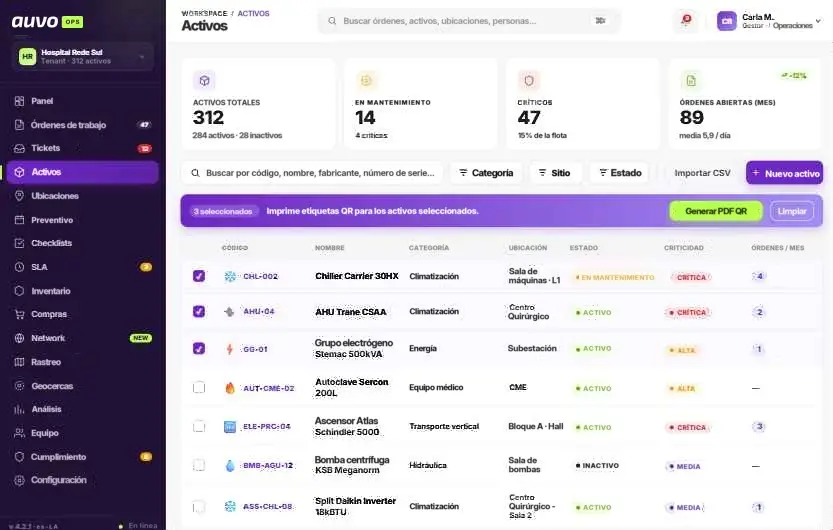Viewport: 833px width, 530px height.
Task: Check the BMB-AGU-12 row checkbox
Action: click(199, 465)
